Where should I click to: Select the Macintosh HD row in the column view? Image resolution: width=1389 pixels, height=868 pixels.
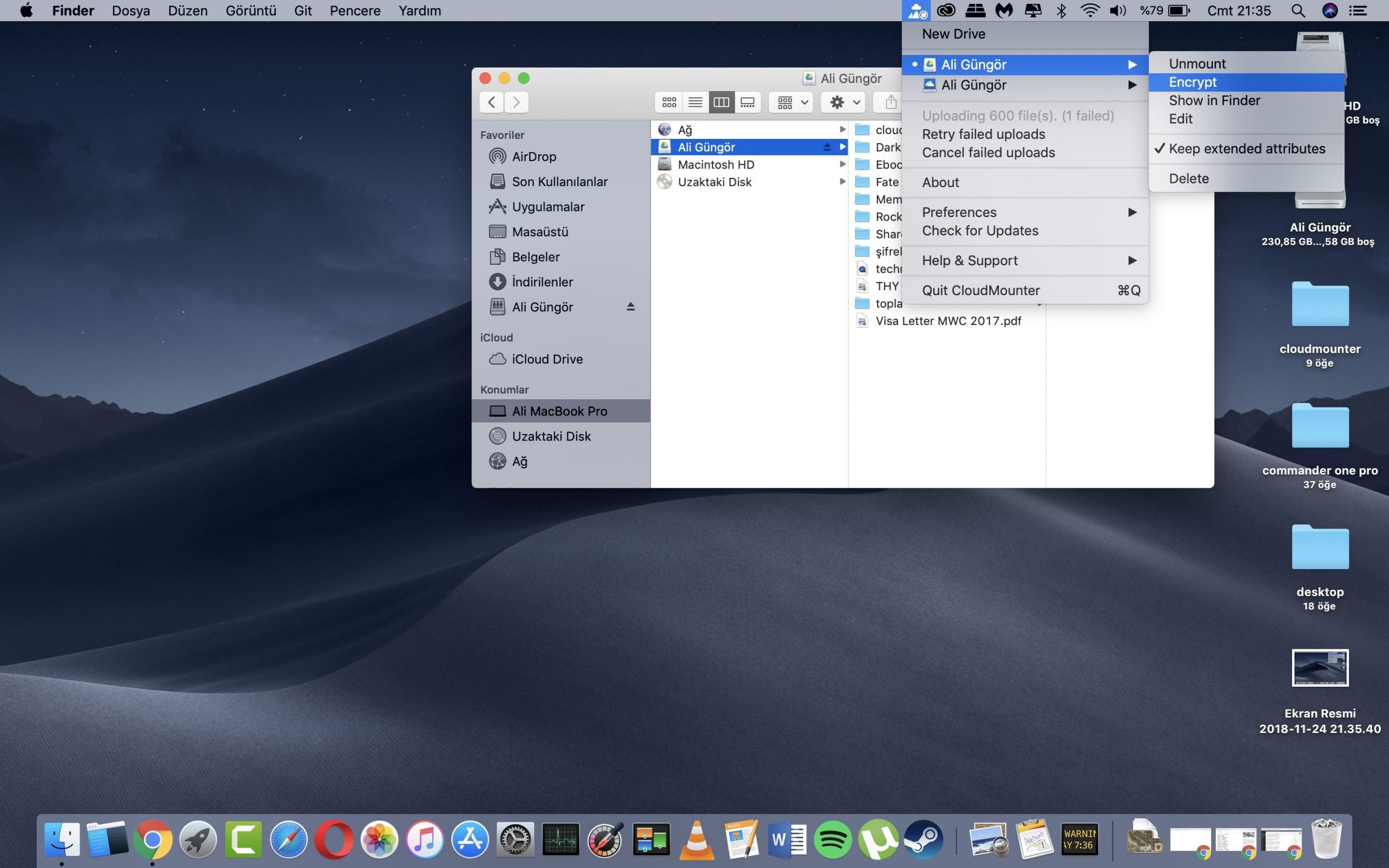click(x=715, y=165)
